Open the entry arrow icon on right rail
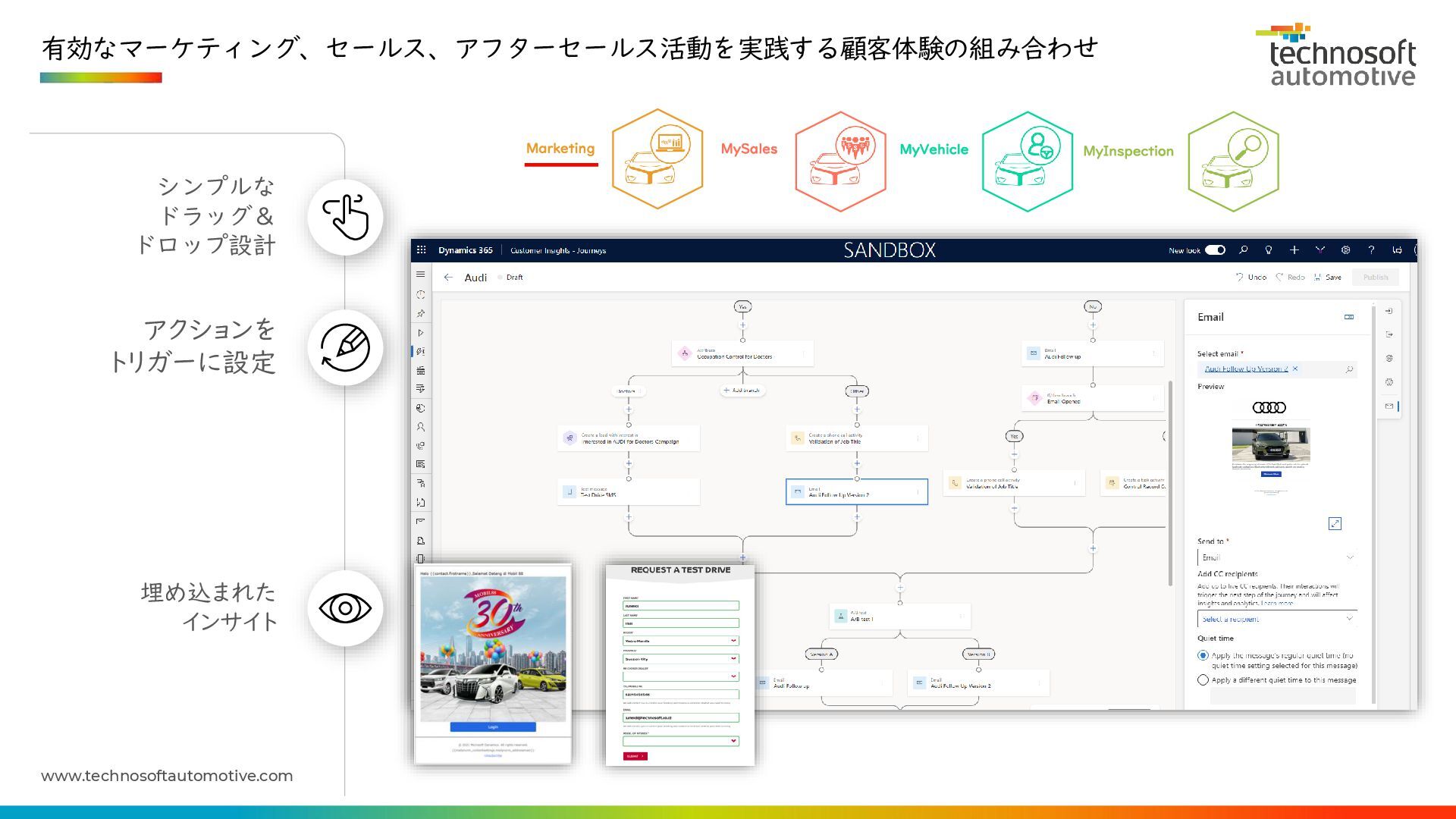The height and width of the screenshot is (819, 1456). click(x=1389, y=311)
